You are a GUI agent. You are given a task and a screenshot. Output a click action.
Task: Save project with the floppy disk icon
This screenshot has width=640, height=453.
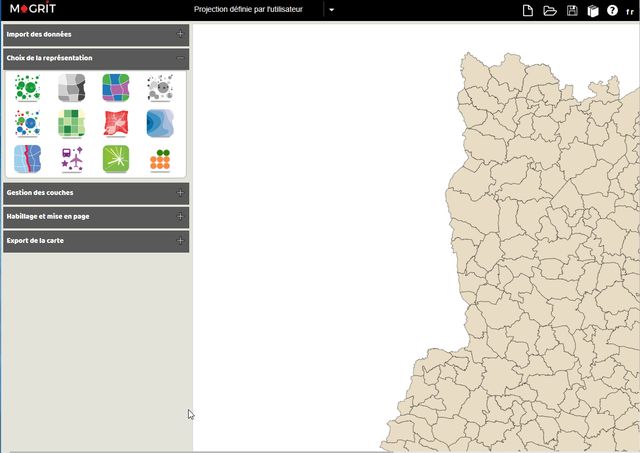572,10
